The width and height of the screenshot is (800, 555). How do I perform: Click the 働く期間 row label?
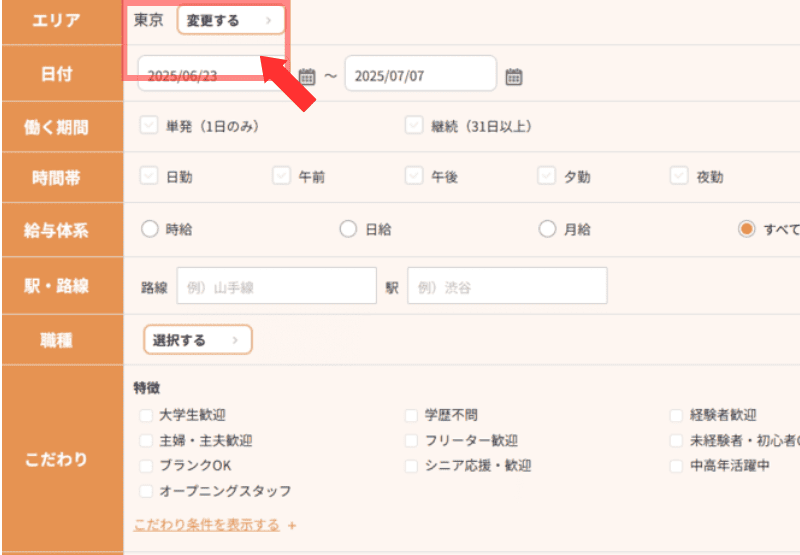(x=57, y=127)
